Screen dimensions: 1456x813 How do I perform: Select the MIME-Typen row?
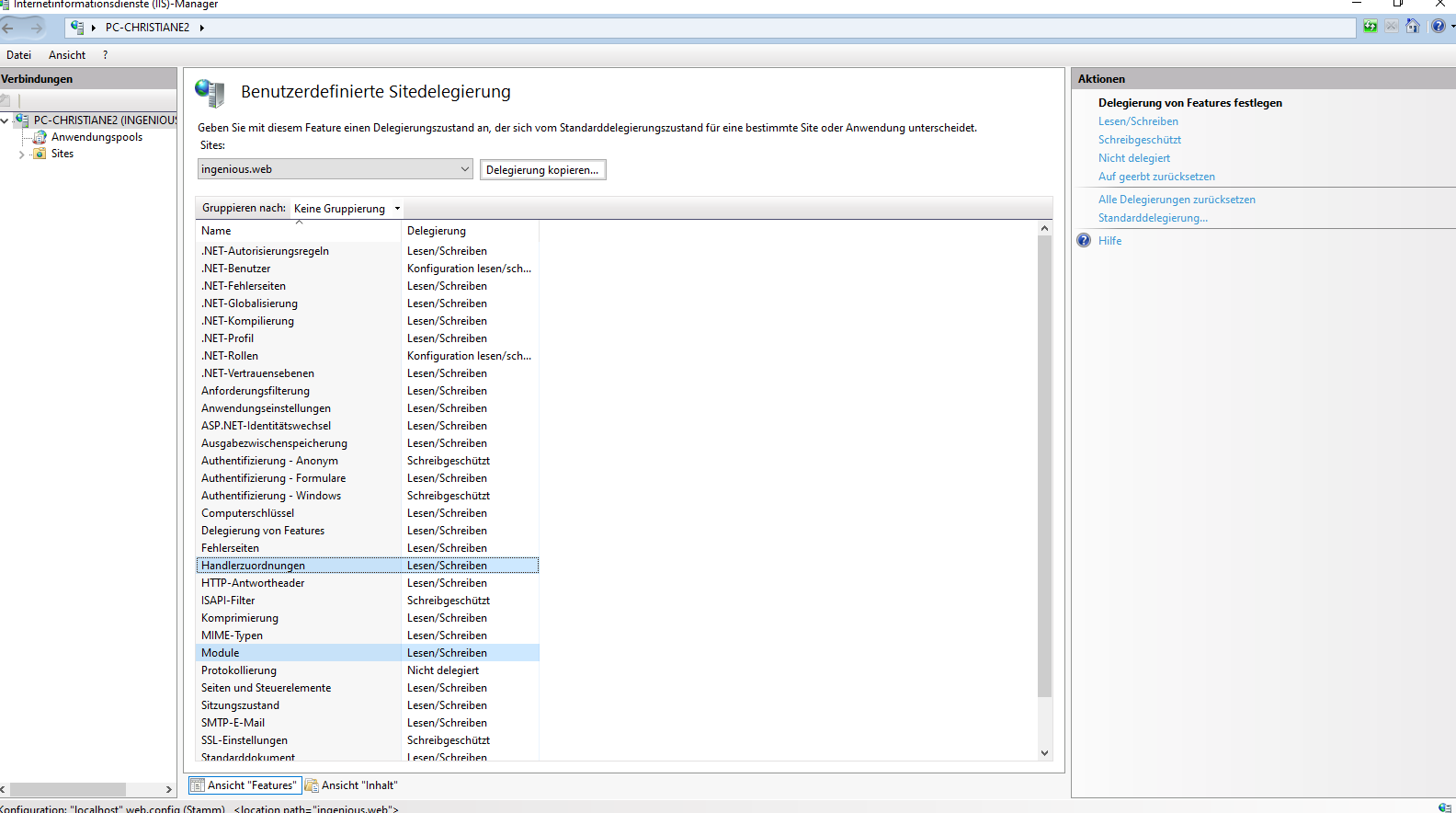pos(368,636)
